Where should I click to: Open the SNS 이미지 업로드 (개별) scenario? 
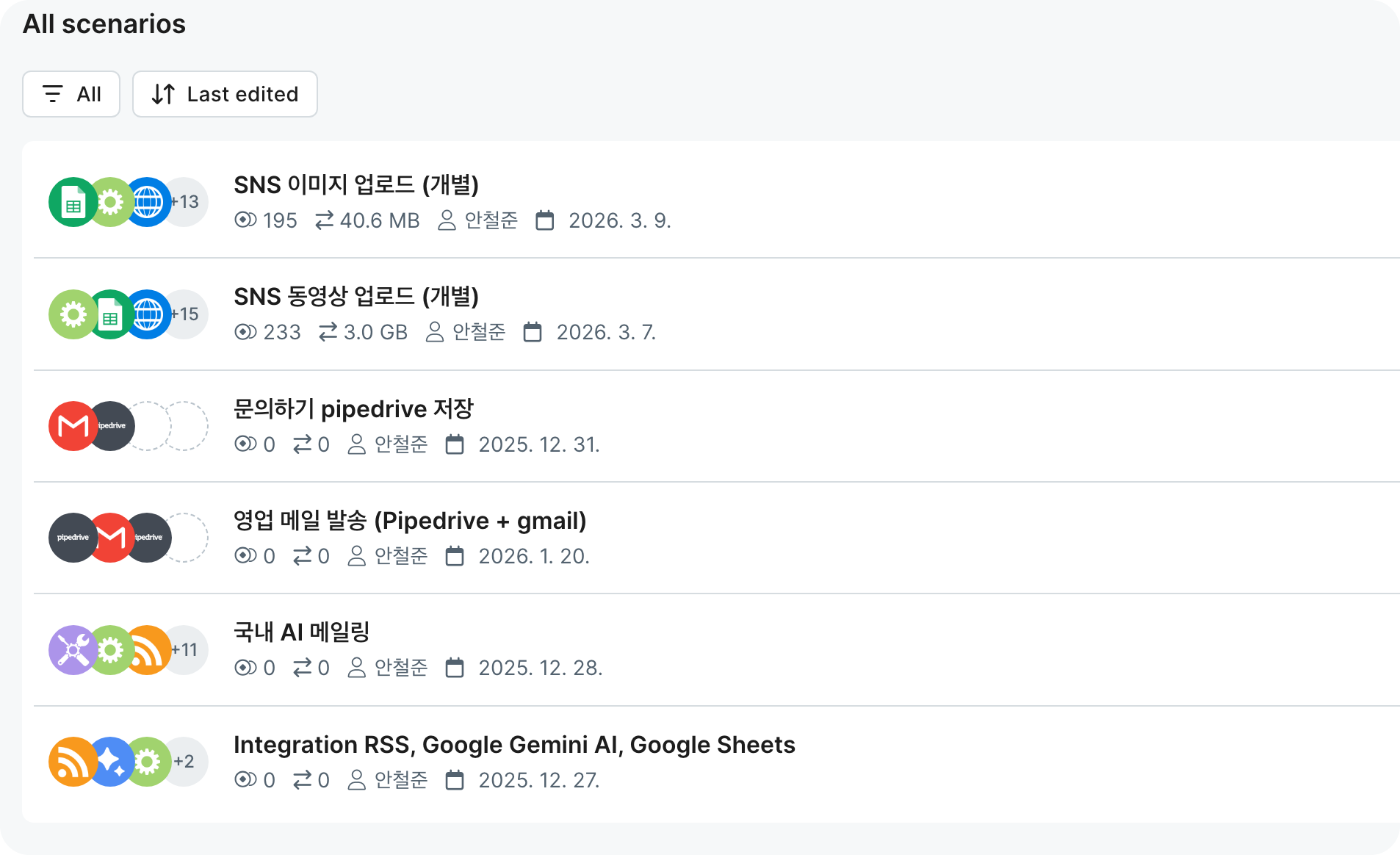356,185
